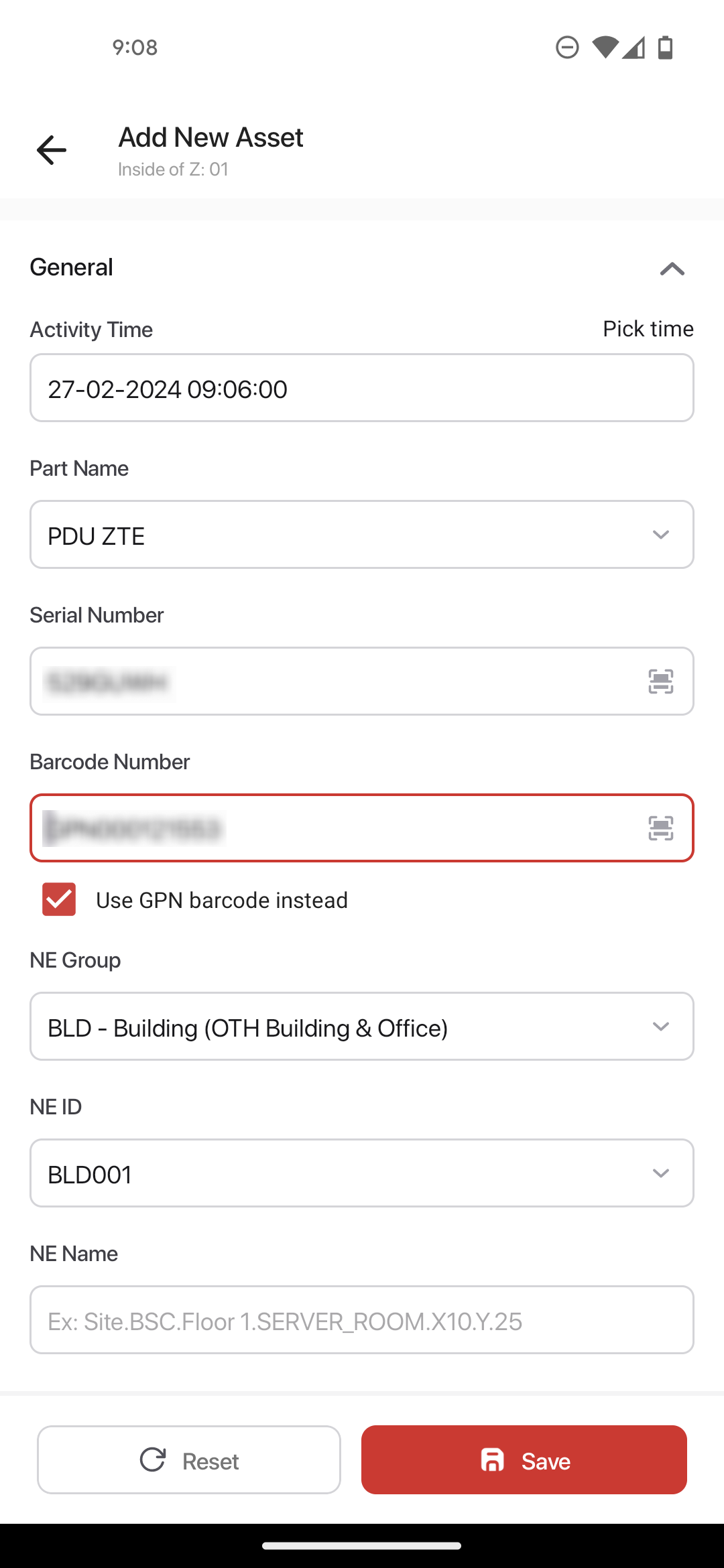Tap the battery status icon
Screen dimensions: 724x1568
(665, 48)
